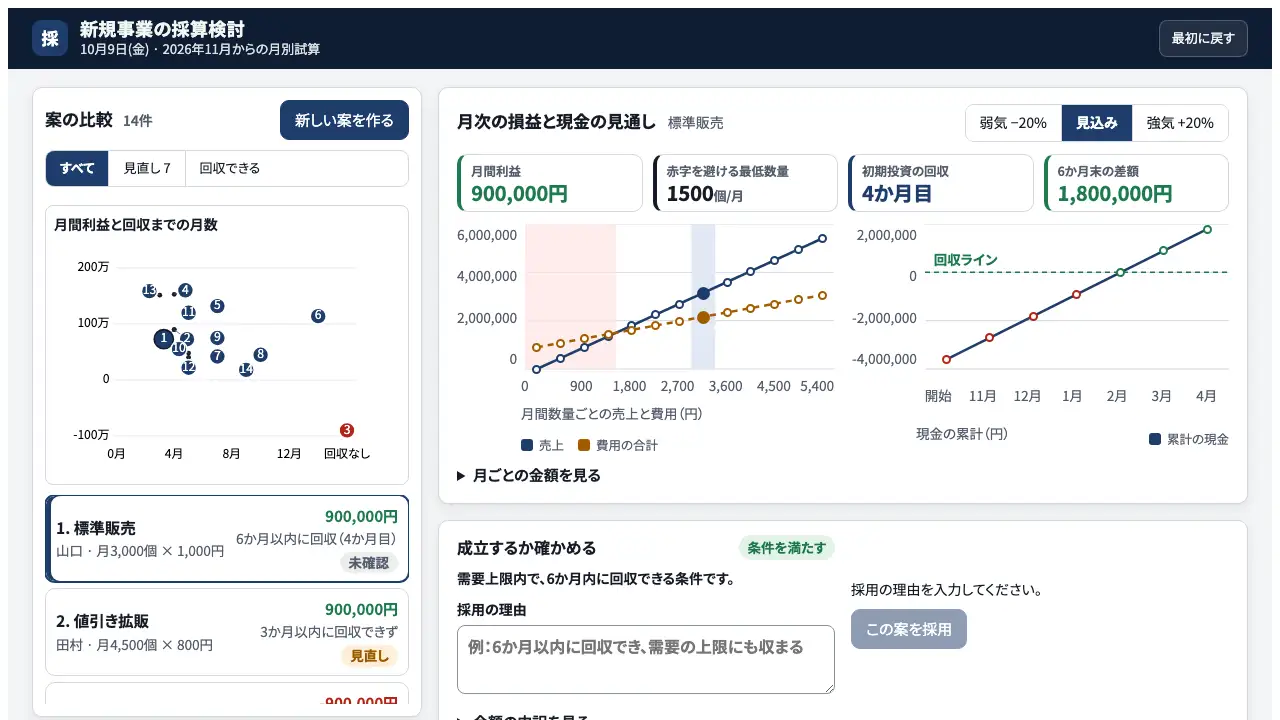The height and width of the screenshot is (720, 1280).
Task: Click the 採用の理由 text area
Action: tap(646, 660)
